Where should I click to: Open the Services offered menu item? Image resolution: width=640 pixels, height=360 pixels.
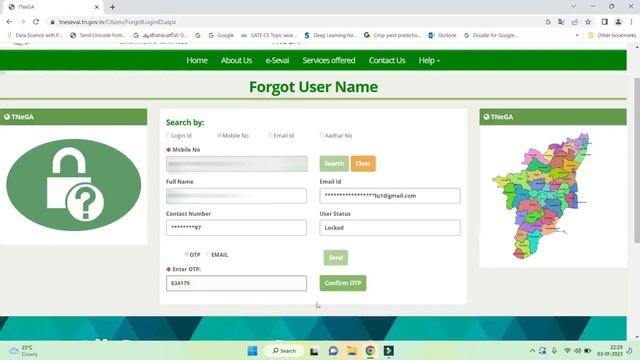click(x=329, y=60)
